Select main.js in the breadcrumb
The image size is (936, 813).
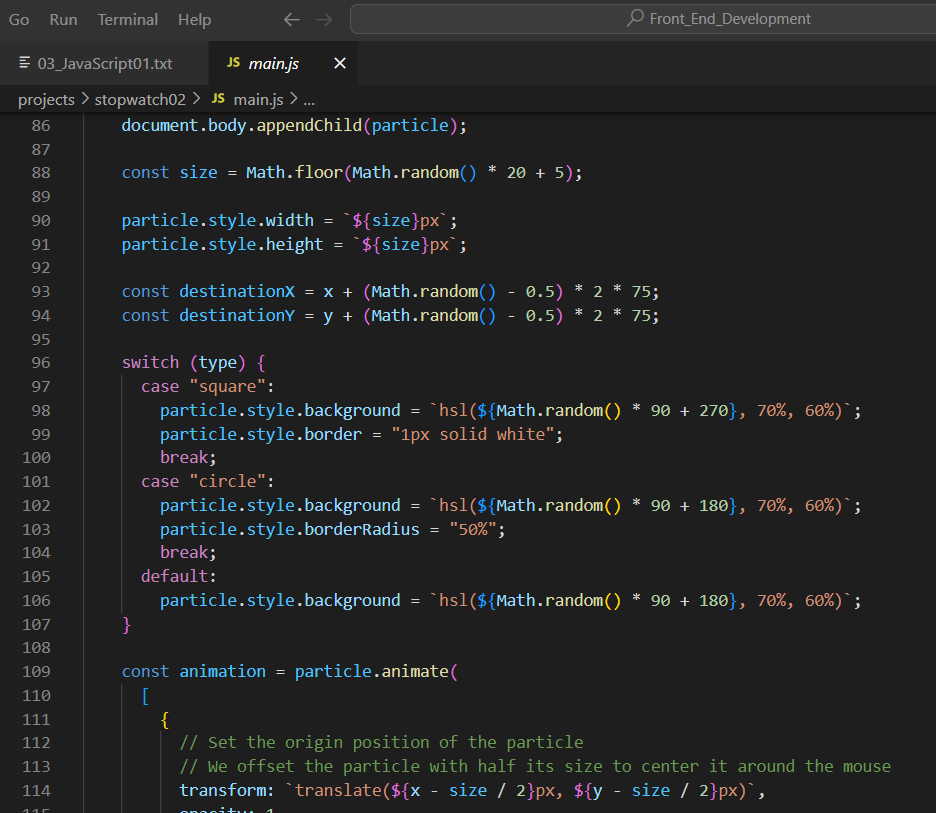pos(258,100)
